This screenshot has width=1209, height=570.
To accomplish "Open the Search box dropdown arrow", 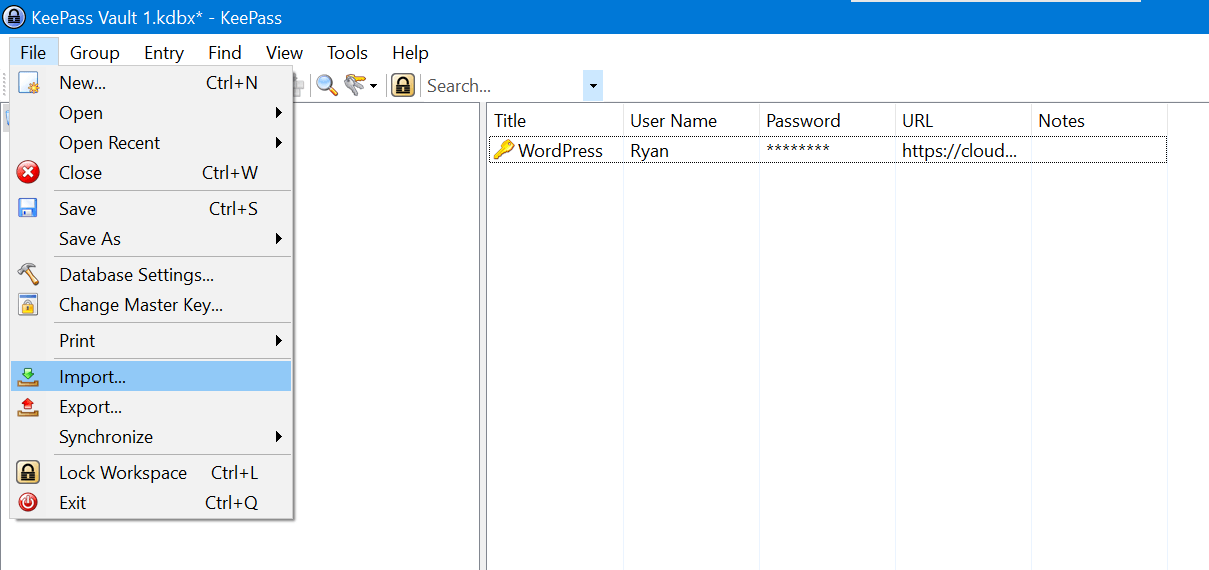I will [x=593, y=86].
